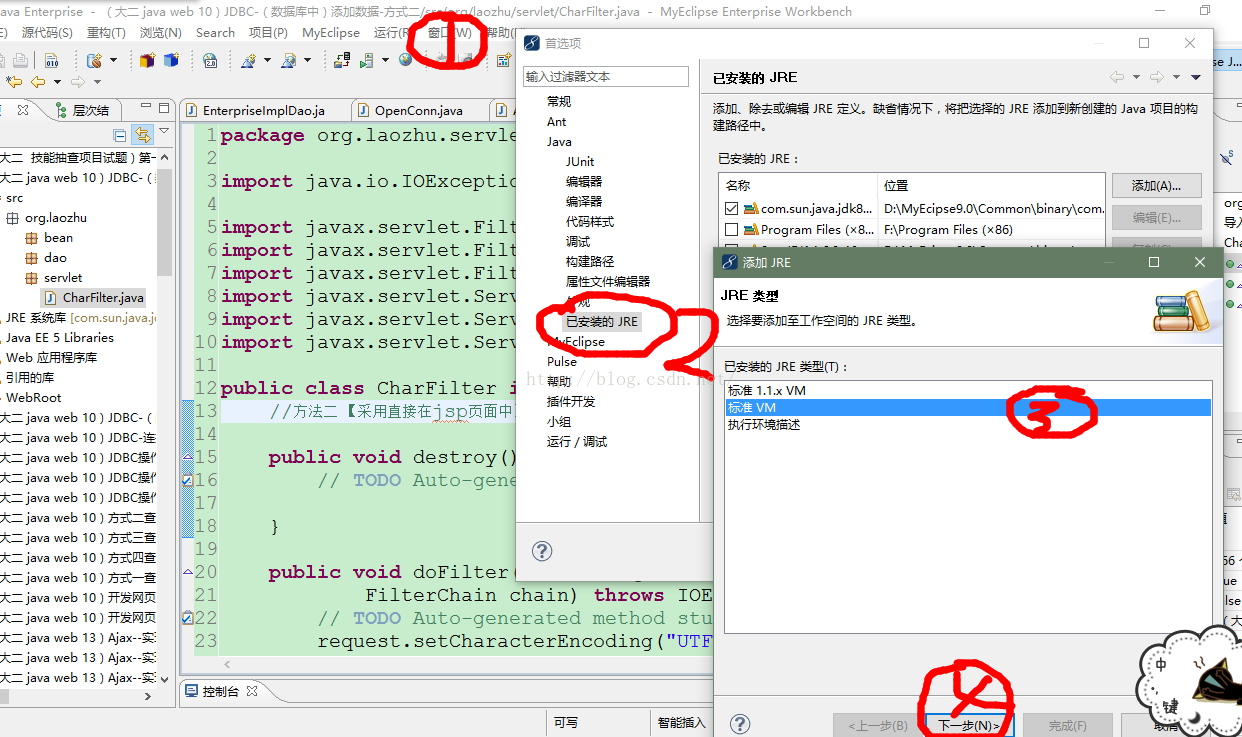Toggle the com.sun.java.jdk8 JRE checkbox
This screenshot has height=737, width=1242.
[x=732, y=209]
